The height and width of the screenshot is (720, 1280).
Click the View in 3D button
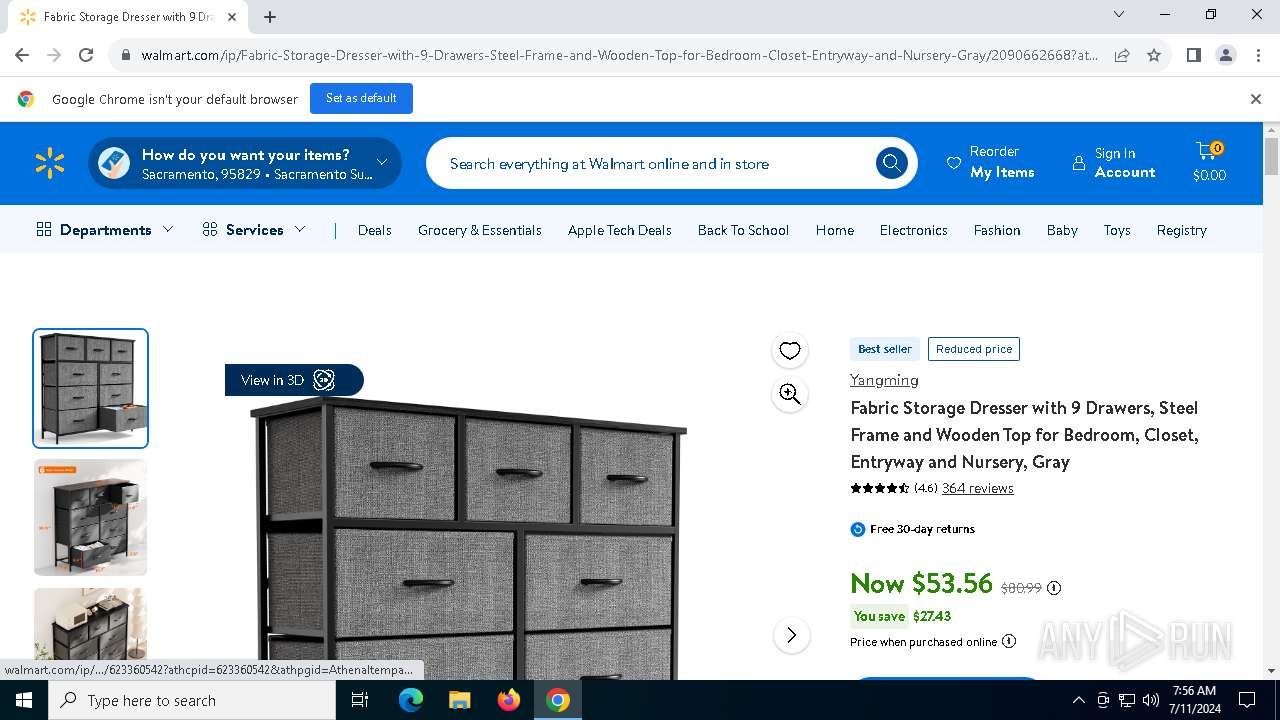tap(294, 380)
